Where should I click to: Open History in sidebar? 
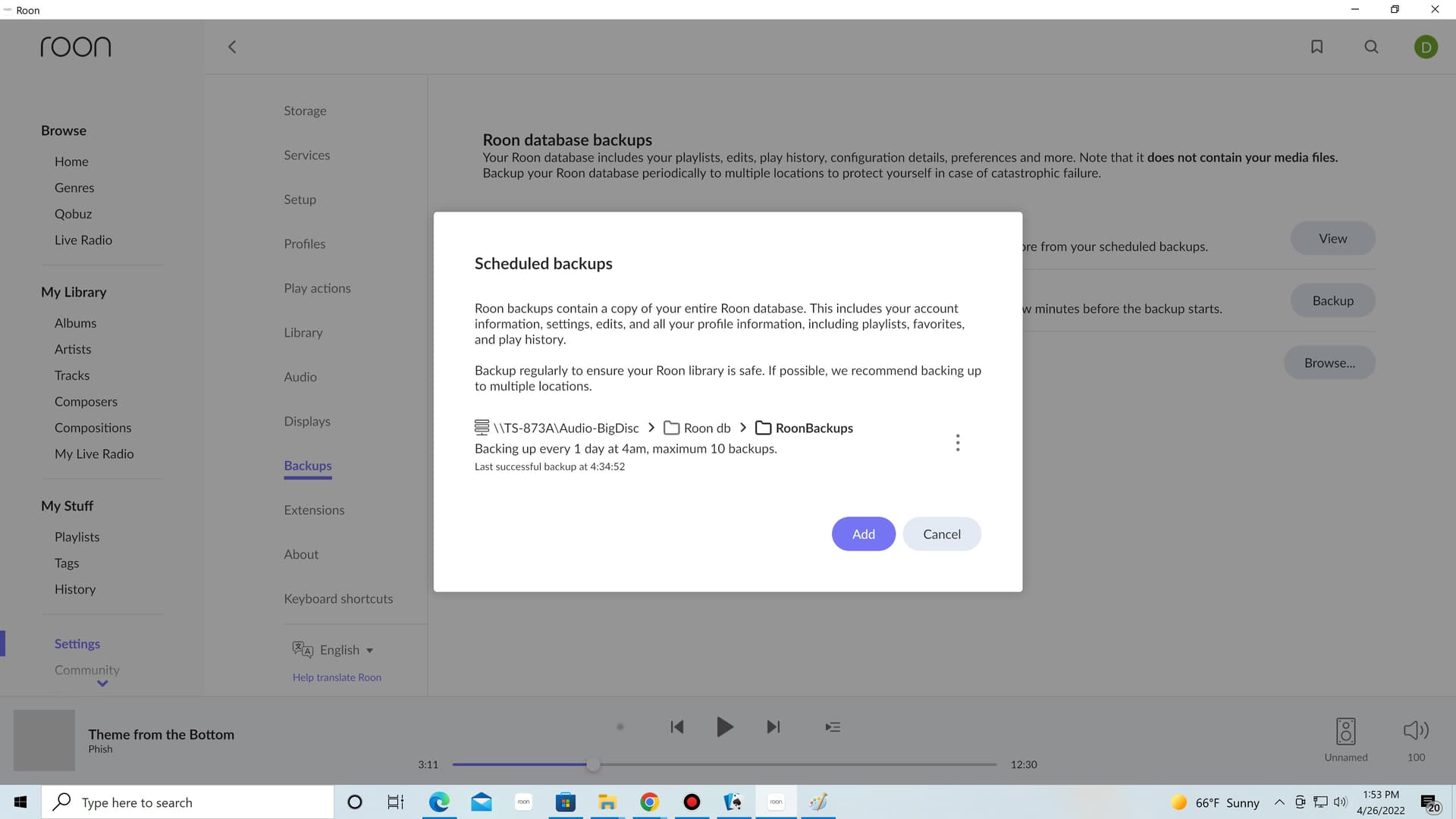(x=74, y=589)
